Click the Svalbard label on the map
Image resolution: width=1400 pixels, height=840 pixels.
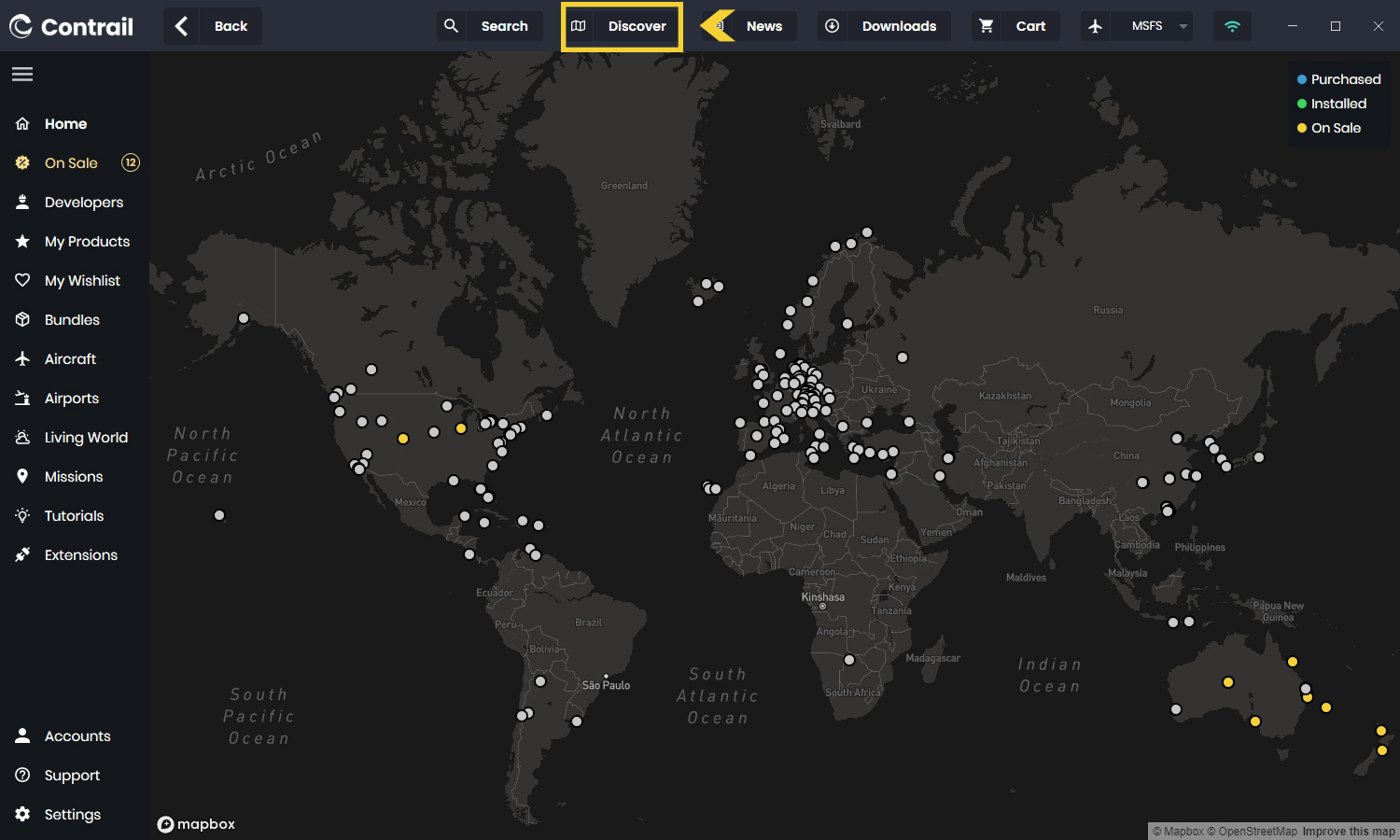point(840,124)
